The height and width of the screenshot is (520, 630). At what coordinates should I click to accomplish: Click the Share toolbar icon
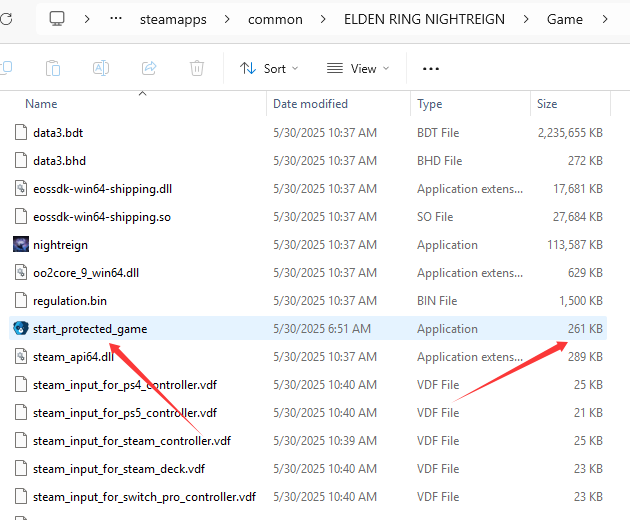149,68
